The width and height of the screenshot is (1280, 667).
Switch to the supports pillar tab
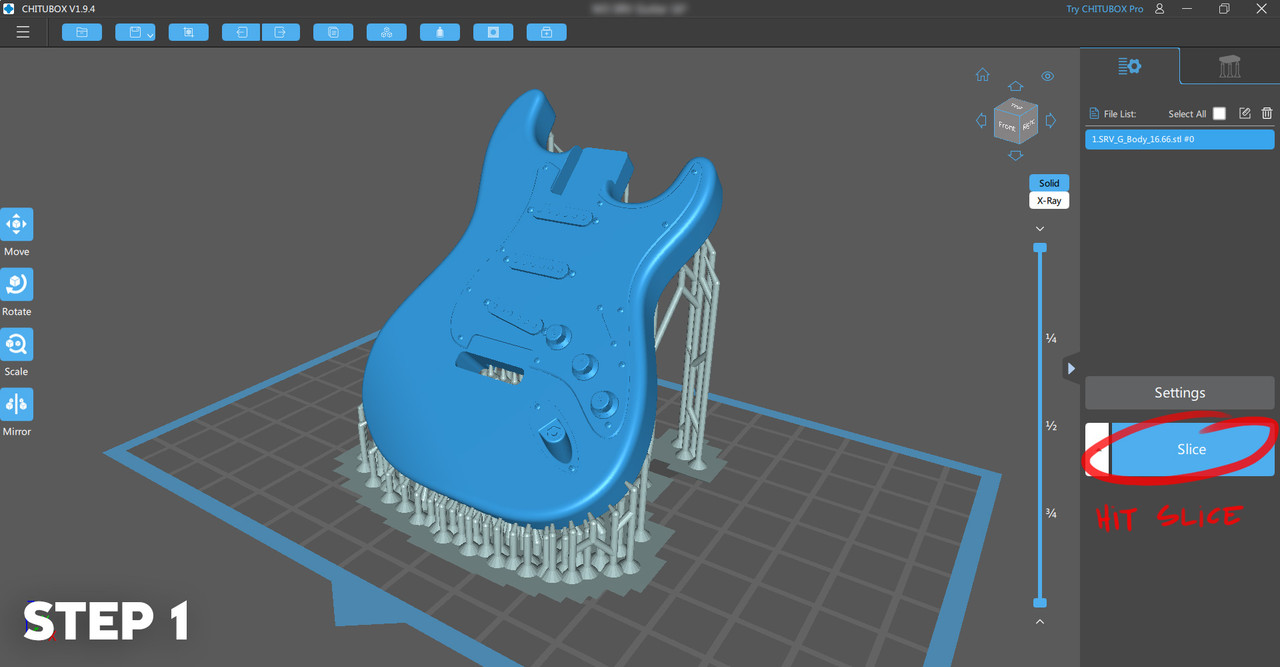(x=1229, y=67)
